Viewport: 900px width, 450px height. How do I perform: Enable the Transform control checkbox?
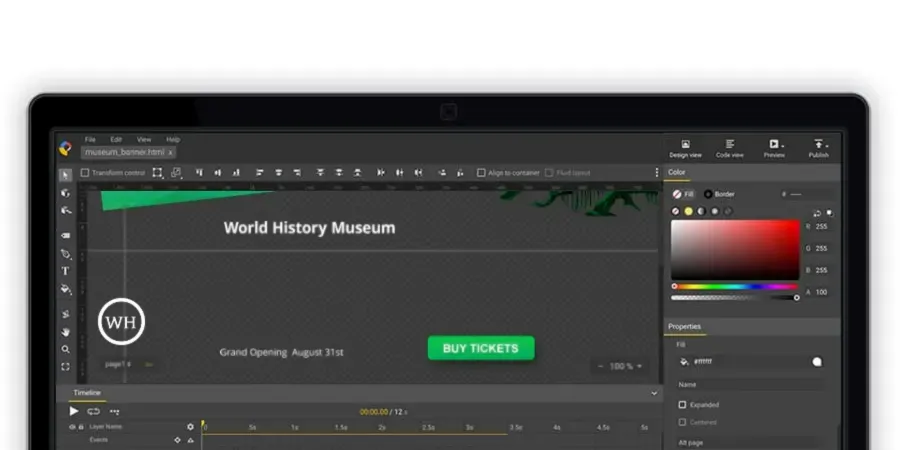coord(85,173)
